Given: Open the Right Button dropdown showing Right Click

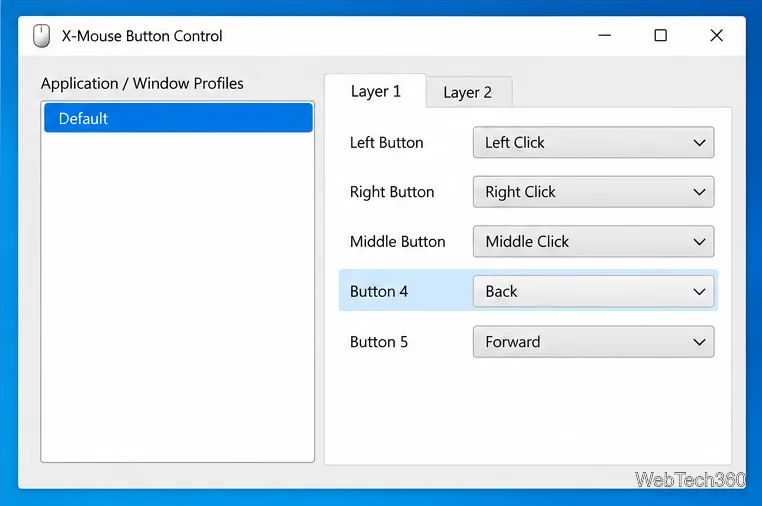Looking at the screenshot, I should coord(593,192).
